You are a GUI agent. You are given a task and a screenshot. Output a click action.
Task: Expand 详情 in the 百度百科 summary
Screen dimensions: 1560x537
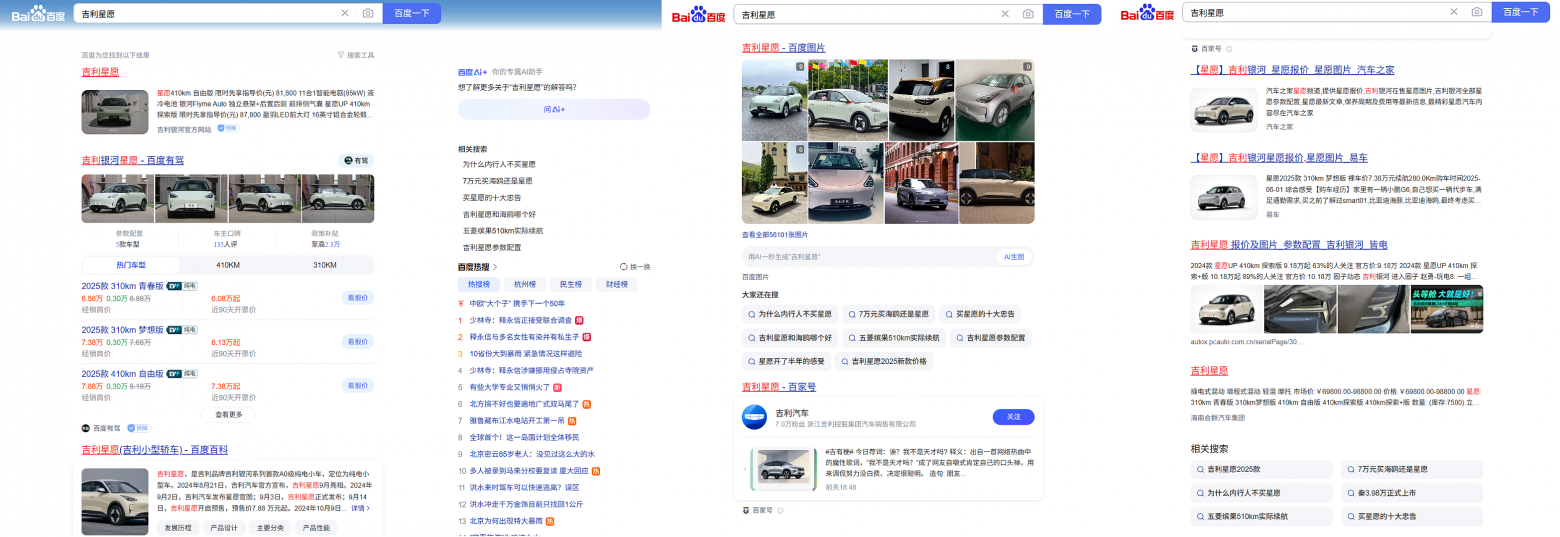pyautogui.click(x=361, y=508)
